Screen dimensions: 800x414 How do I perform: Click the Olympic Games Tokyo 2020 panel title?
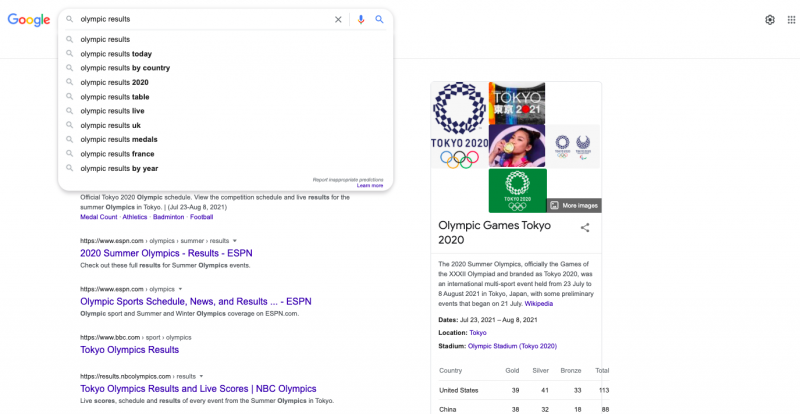coord(494,233)
